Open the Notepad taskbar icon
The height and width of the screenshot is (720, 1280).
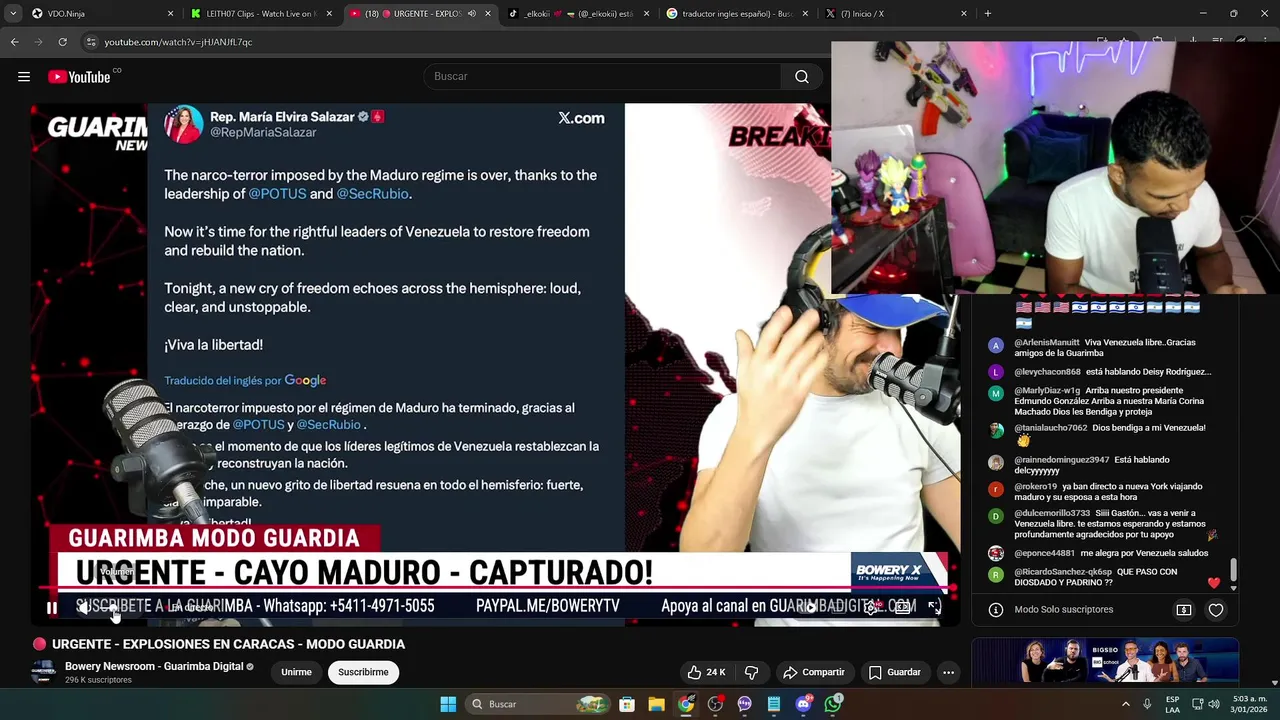click(774, 704)
